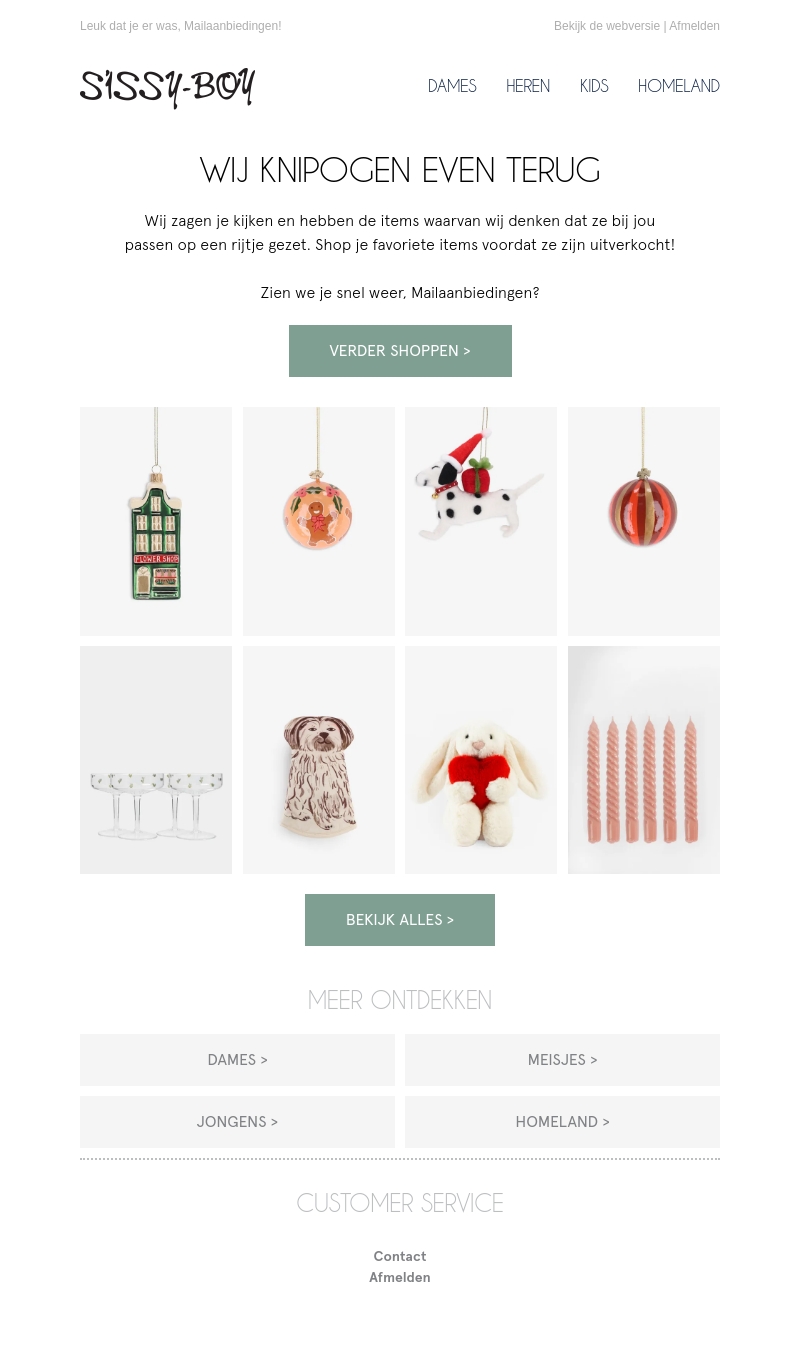Click the Verder Shoppen button
The height and width of the screenshot is (1347, 800).
400,351
